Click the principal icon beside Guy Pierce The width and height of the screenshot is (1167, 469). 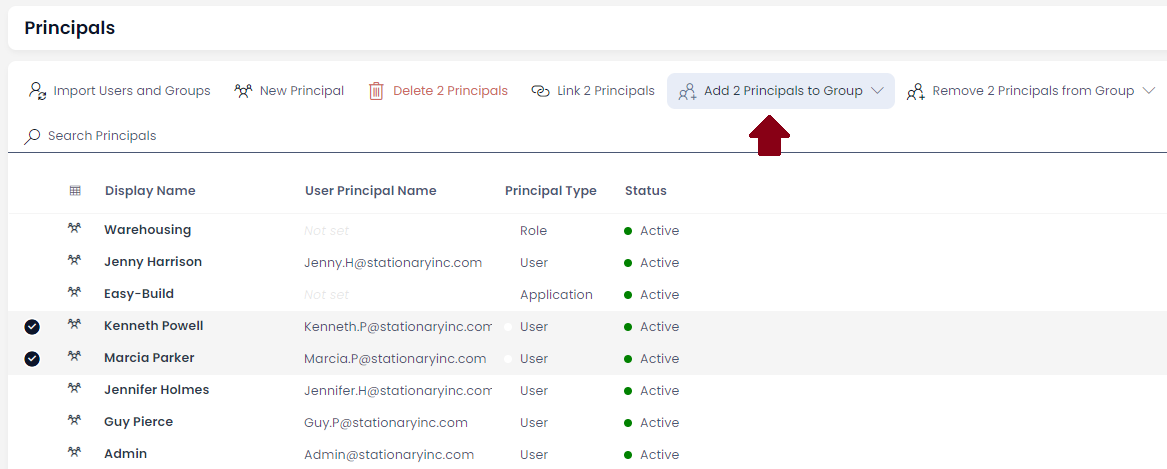click(74, 420)
